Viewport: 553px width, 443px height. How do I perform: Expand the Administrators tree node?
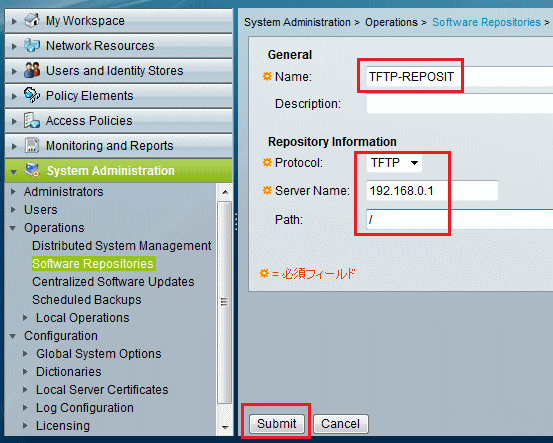click(x=13, y=192)
